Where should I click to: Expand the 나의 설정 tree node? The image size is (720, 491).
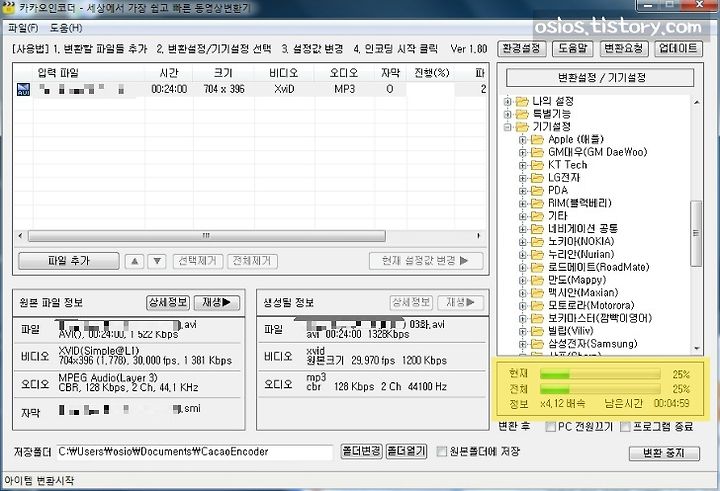[507, 102]
